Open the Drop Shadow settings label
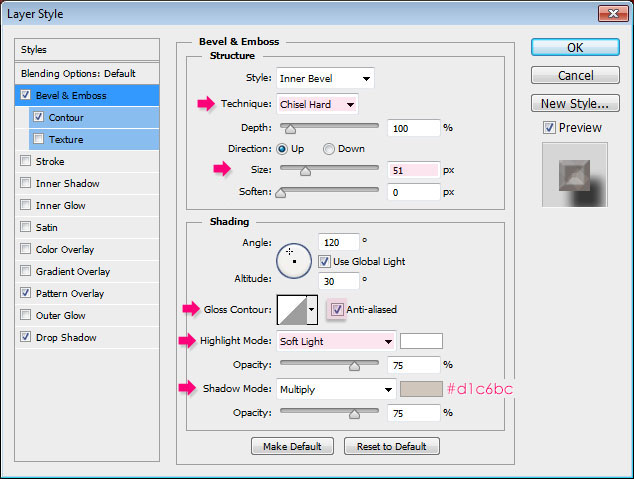This screenshot has height=479, width=634. pyautogui.click(x=66, y=338)
